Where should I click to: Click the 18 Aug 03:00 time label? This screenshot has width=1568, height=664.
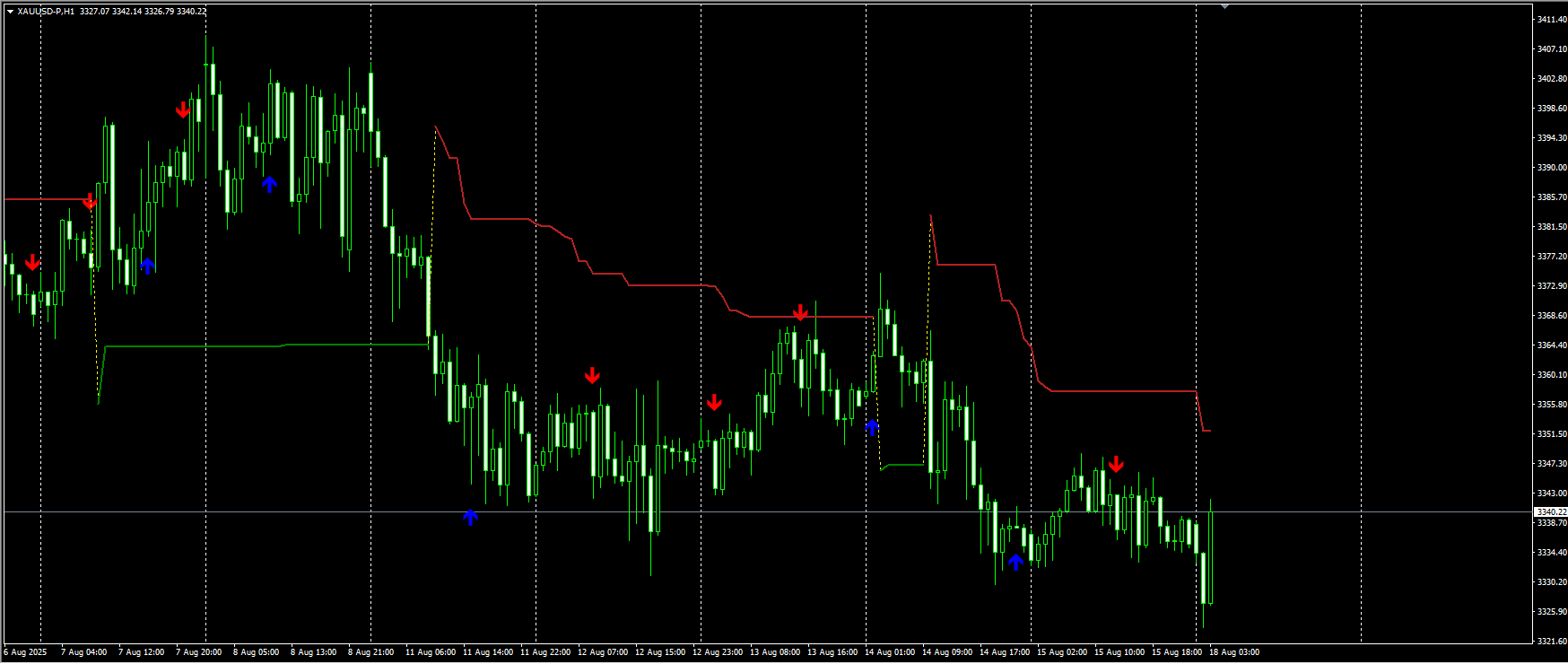[x=1233, y=652]
